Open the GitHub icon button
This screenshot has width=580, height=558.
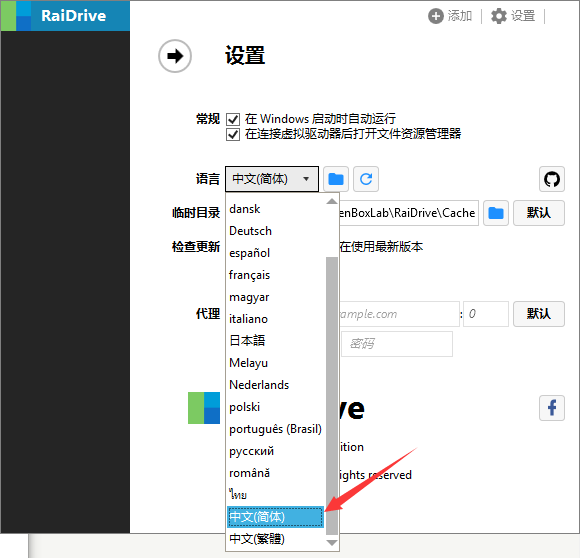(552, 179)
